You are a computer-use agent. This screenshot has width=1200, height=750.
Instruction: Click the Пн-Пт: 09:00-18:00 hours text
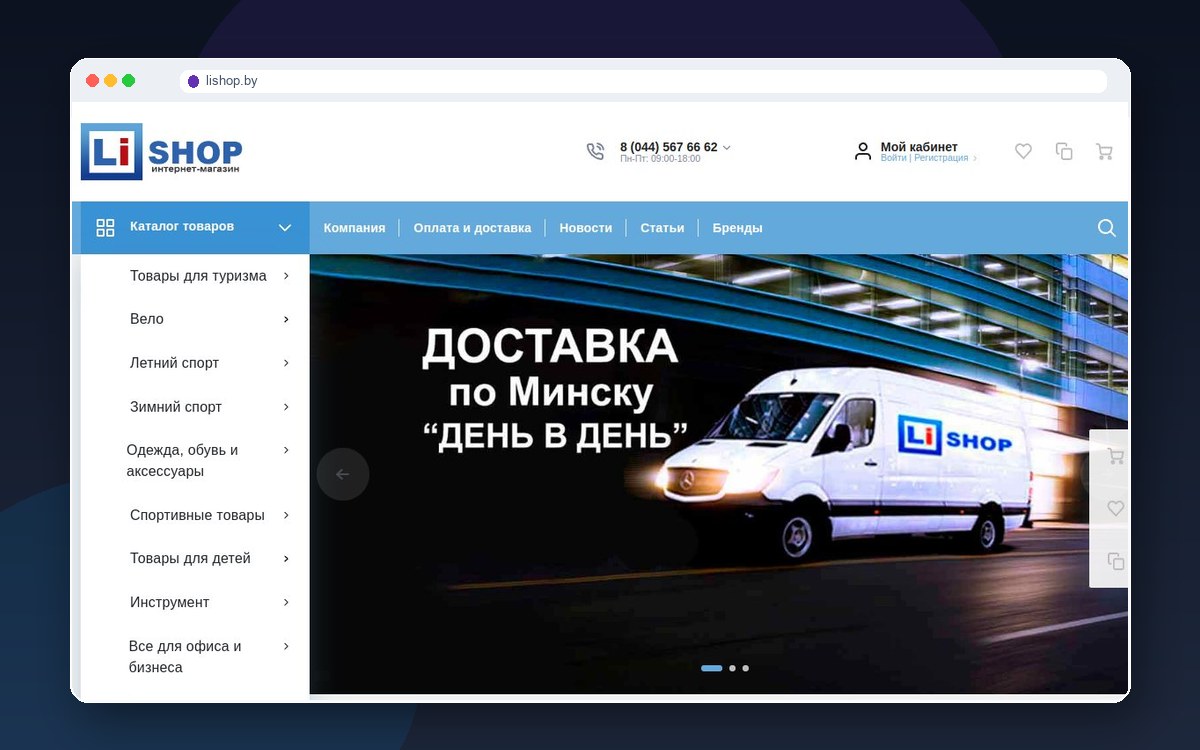660,159
